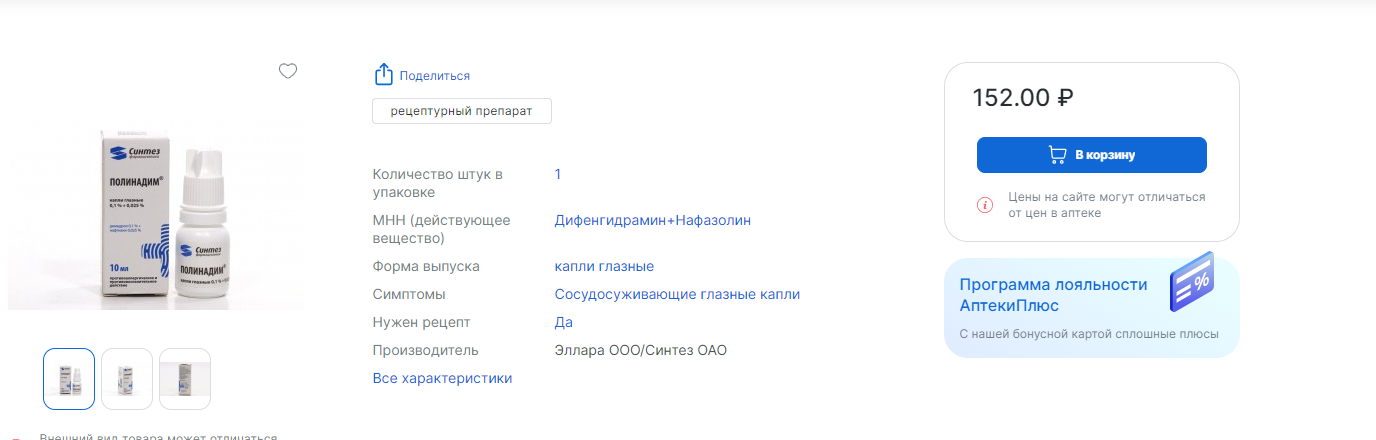The image size is (1376, 440).
Task: Click the Количество штук в упаковке label
Action: (438, 183)
